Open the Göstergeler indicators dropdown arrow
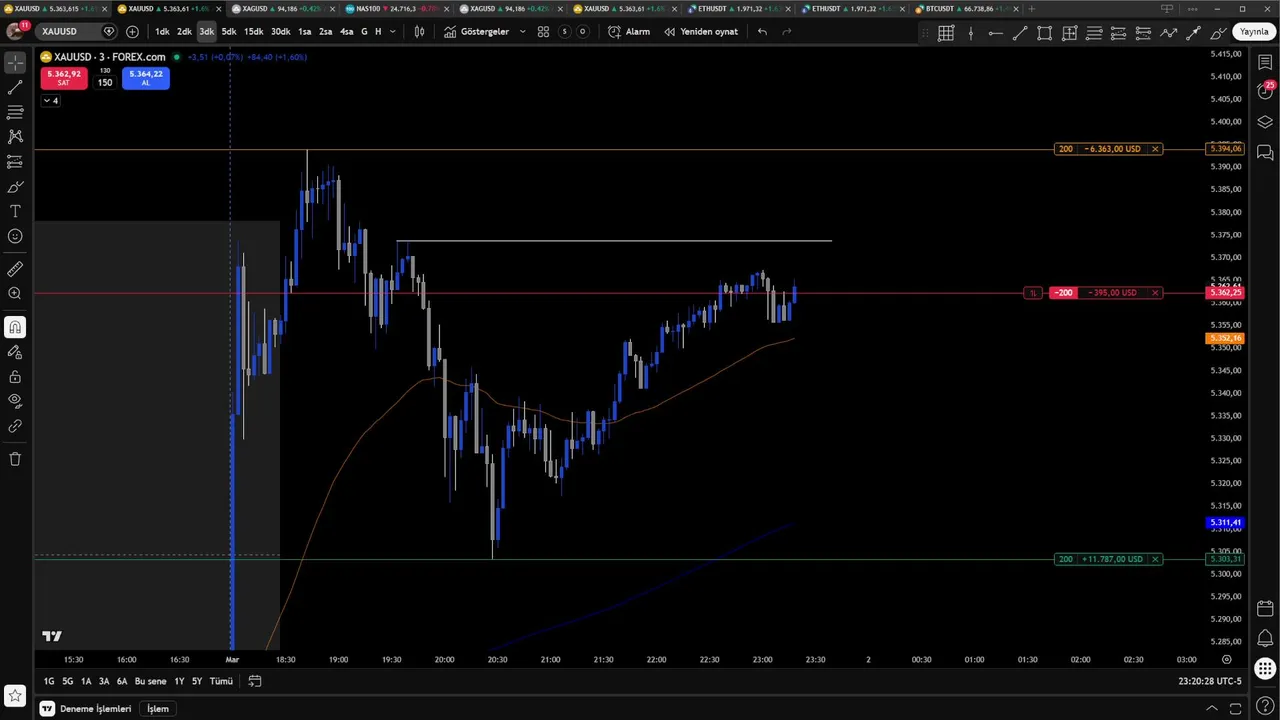The image size is (1280, 720). click(522, 32)
